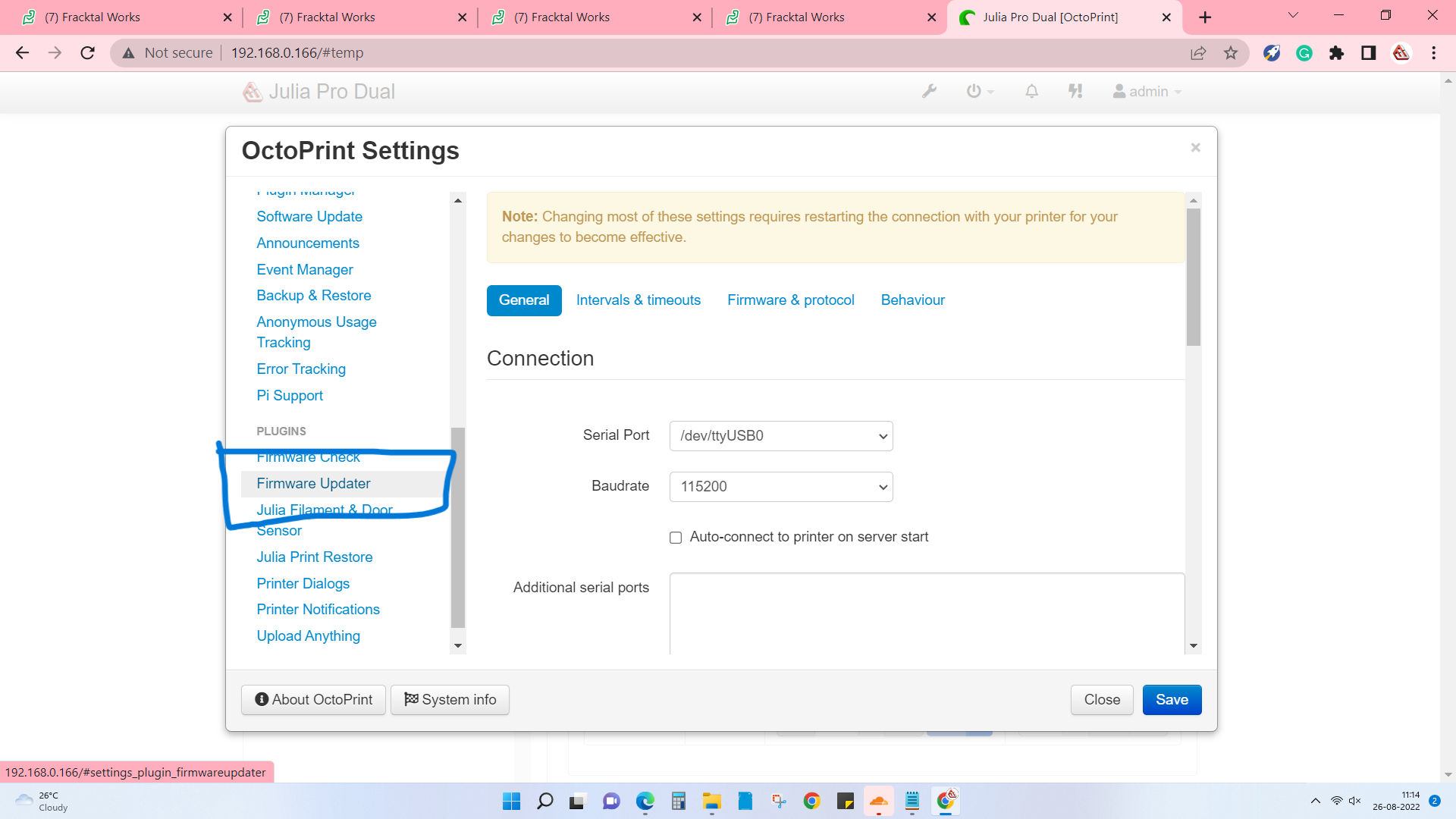Open the Baudrate dropdown
Image resolution: width=1456 pixels, height=819 pixels.
click(x=780, y=487)
